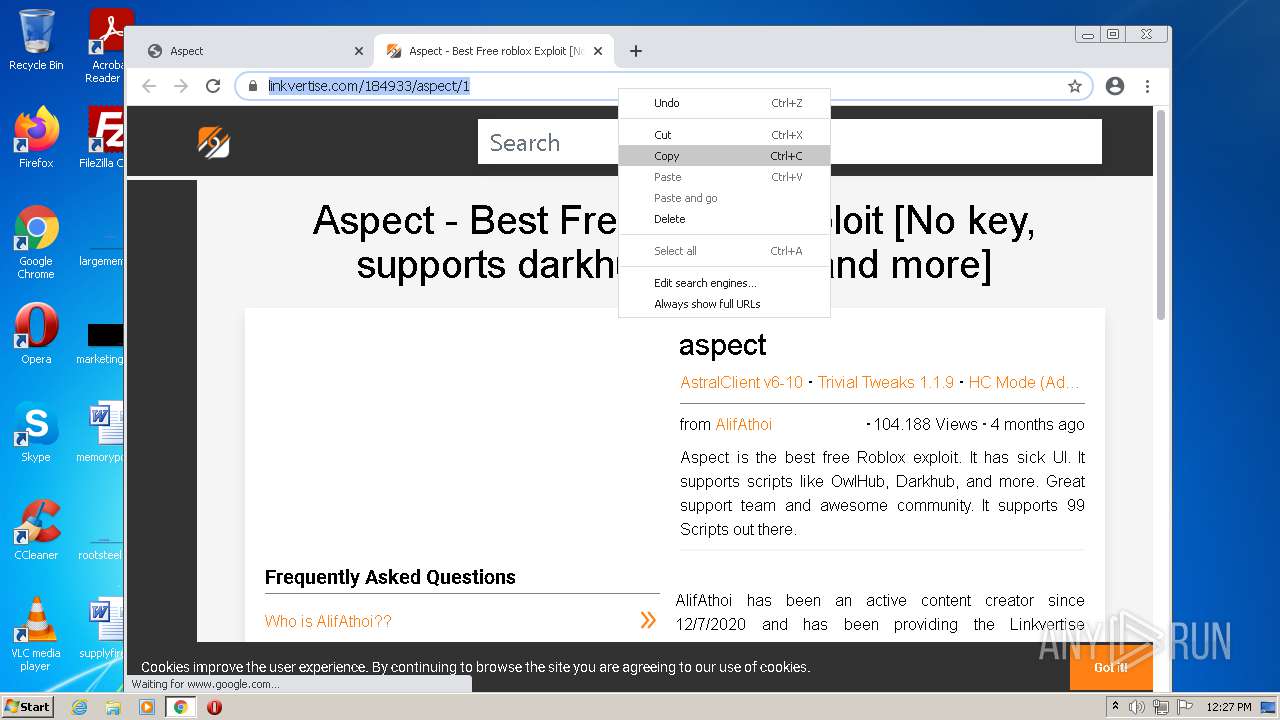Choose Cut in context menu

(x=724, y=135)
